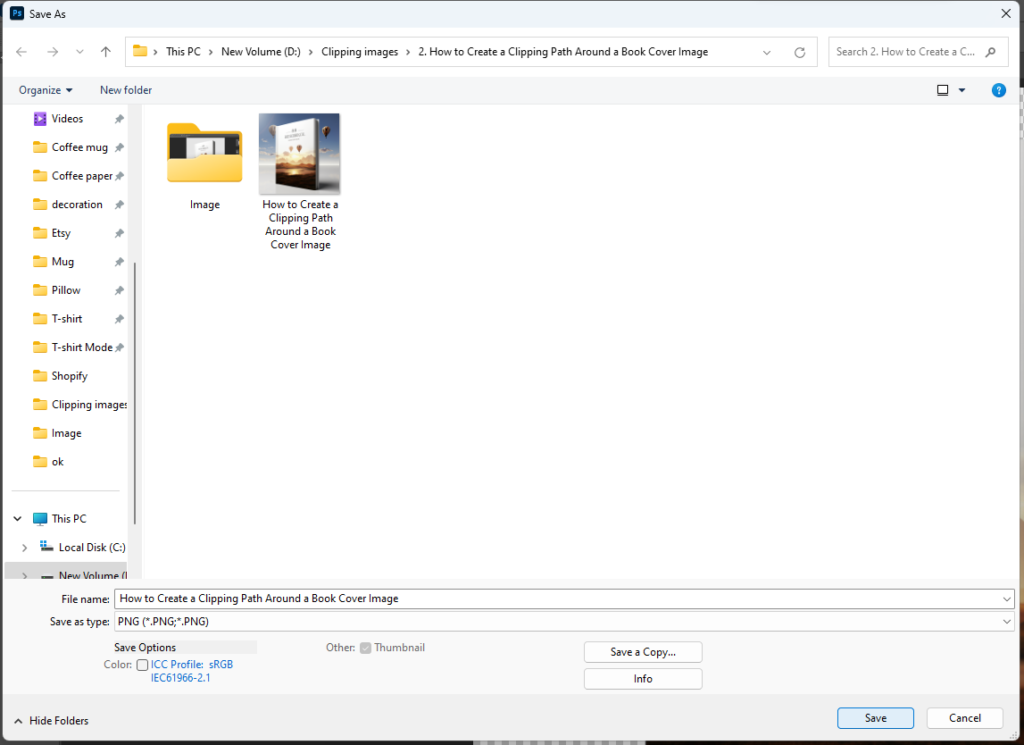This screenshot has width=1024, height=745.
Task: Click the navigation pane scrollbar
Action: (135, 392)
